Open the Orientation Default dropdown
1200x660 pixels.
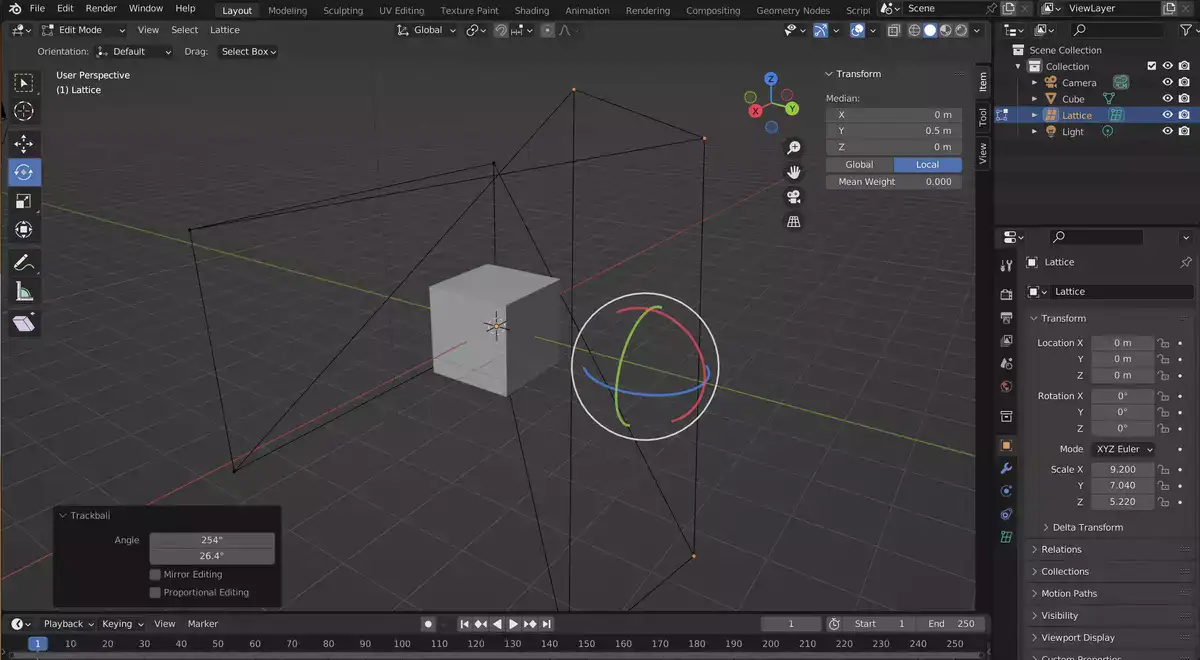pyautogui.click(x=134, y=51)
